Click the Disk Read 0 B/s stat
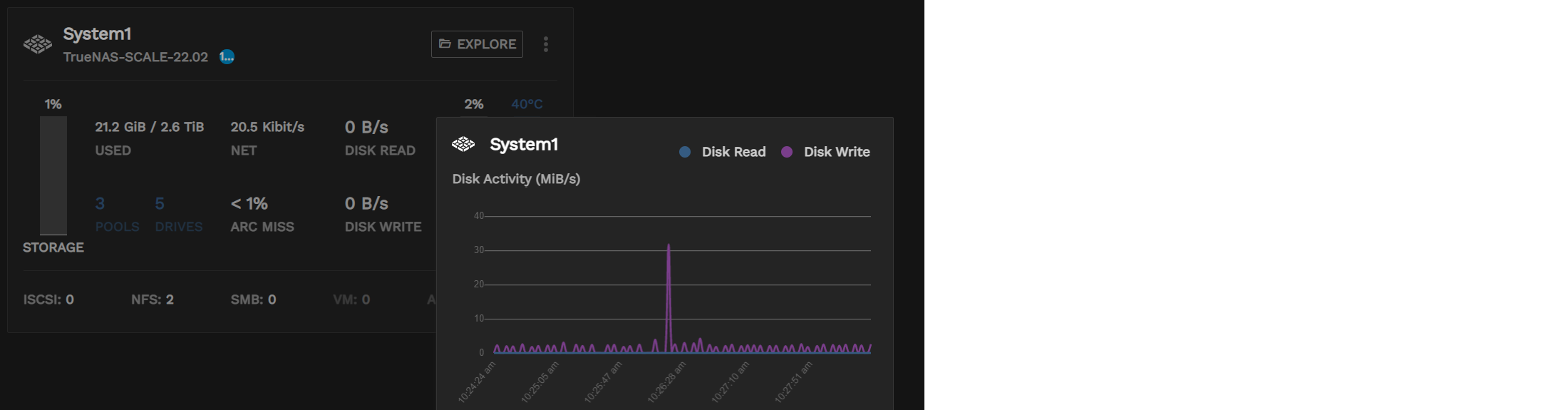Image resolution: width=1568 pixels, height=410 pixels. tap(367, 128)
